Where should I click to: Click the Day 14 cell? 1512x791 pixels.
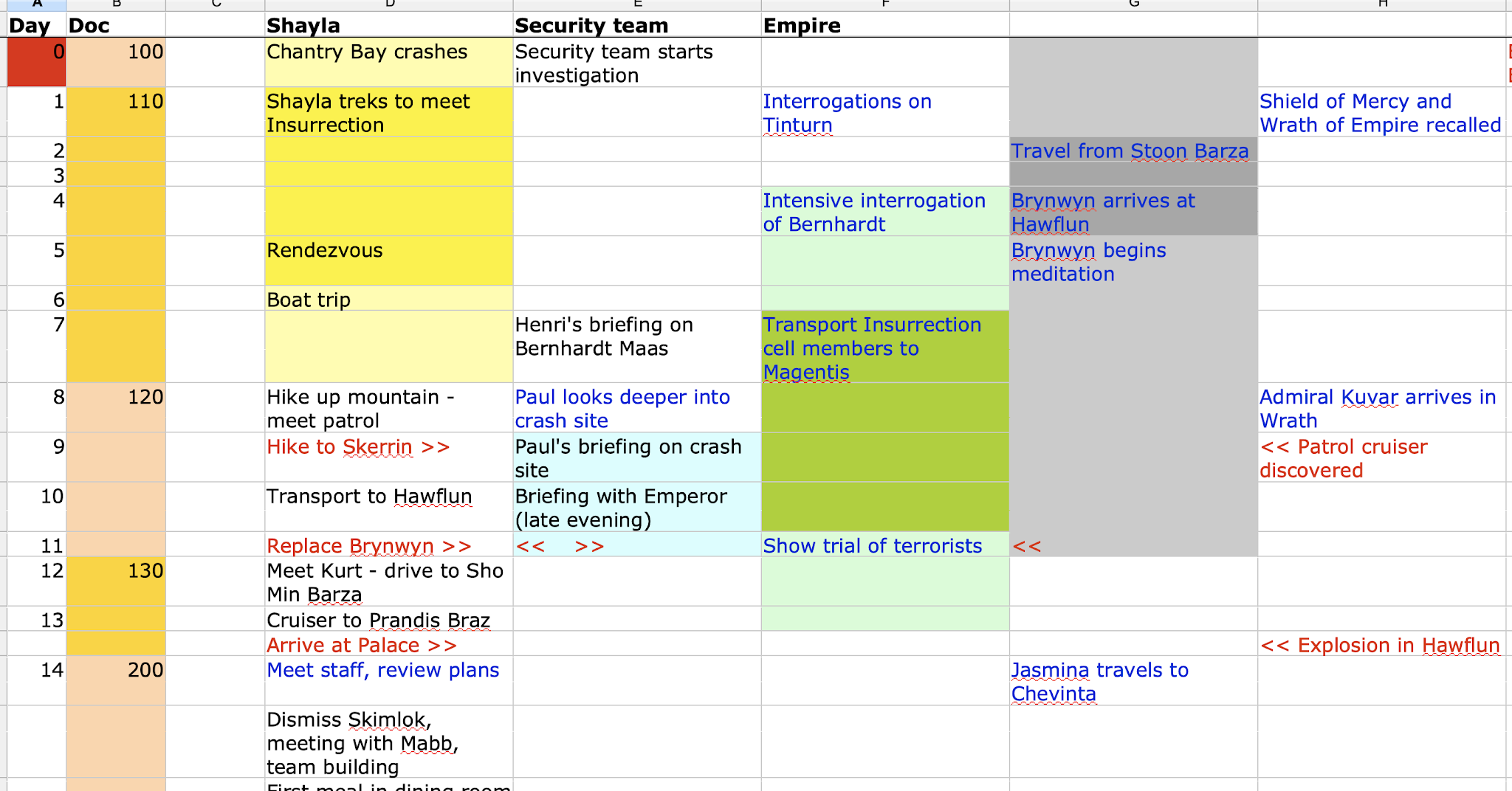click(x=36, y=680)
